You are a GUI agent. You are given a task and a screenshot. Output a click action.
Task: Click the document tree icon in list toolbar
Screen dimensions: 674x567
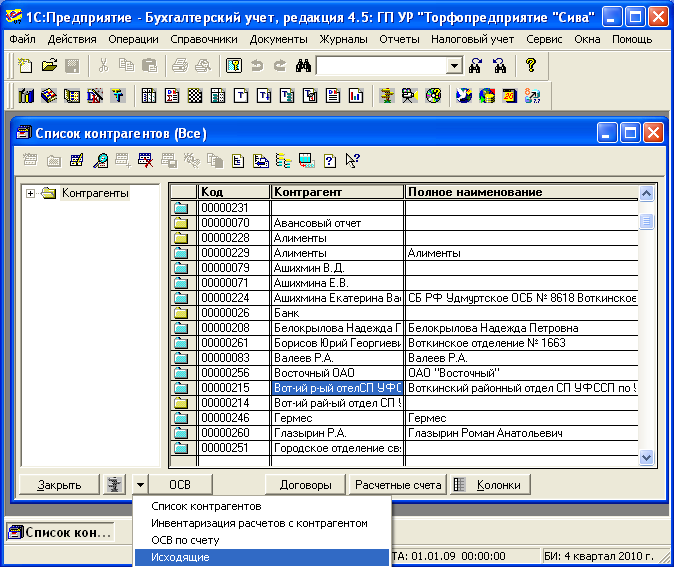(x=238, y=161)
